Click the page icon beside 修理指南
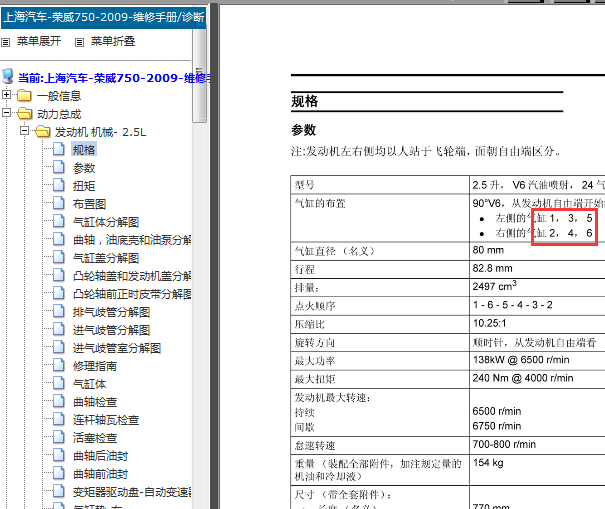The width and height of the screenshot is (605, 509). tap(59, 365)
